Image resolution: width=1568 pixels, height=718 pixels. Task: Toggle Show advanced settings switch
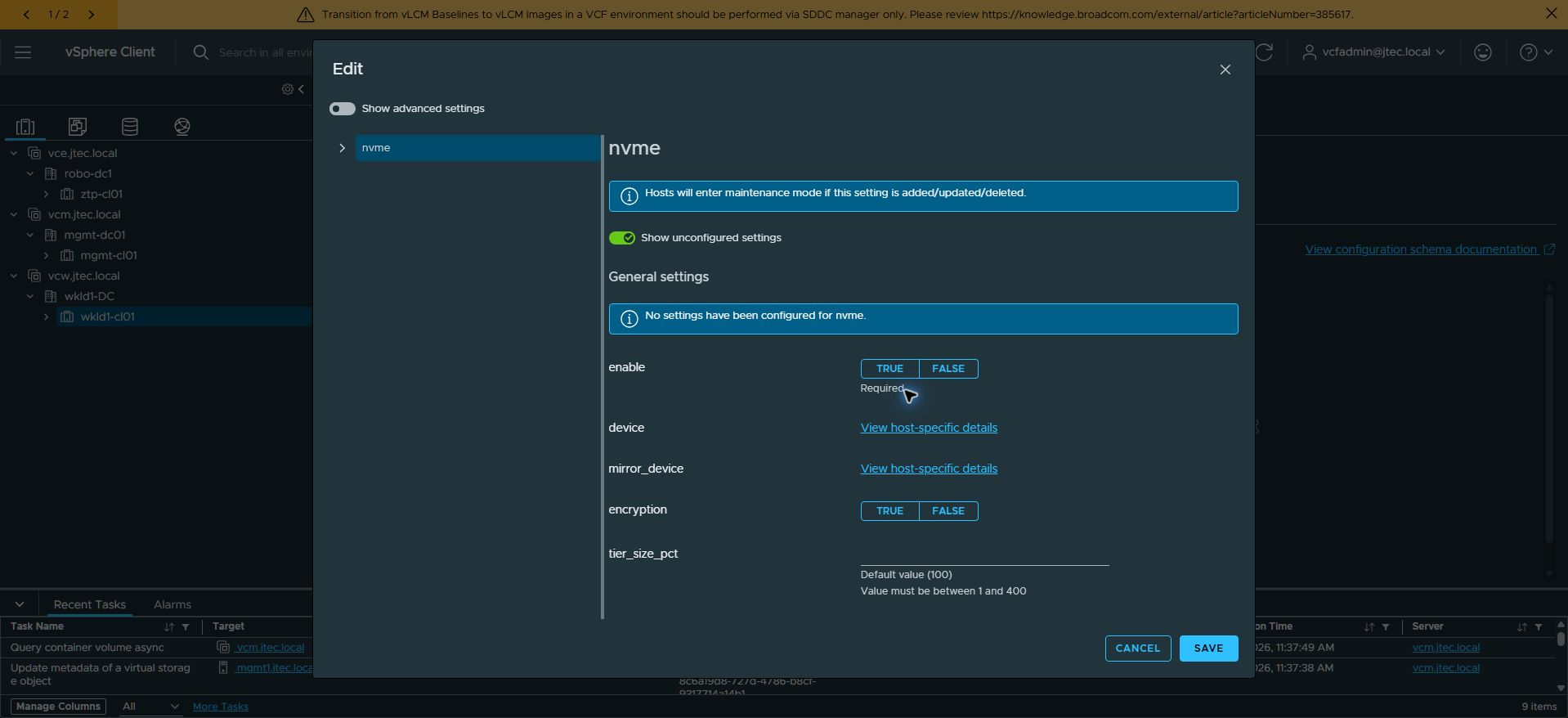342,109
